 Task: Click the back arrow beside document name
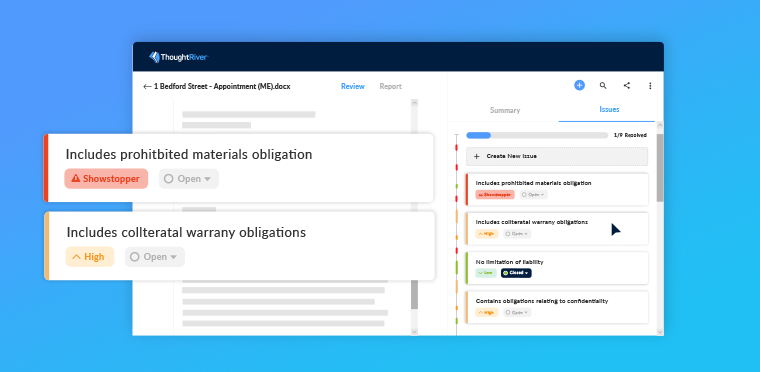pyautogui.click(x=147, y=87)
